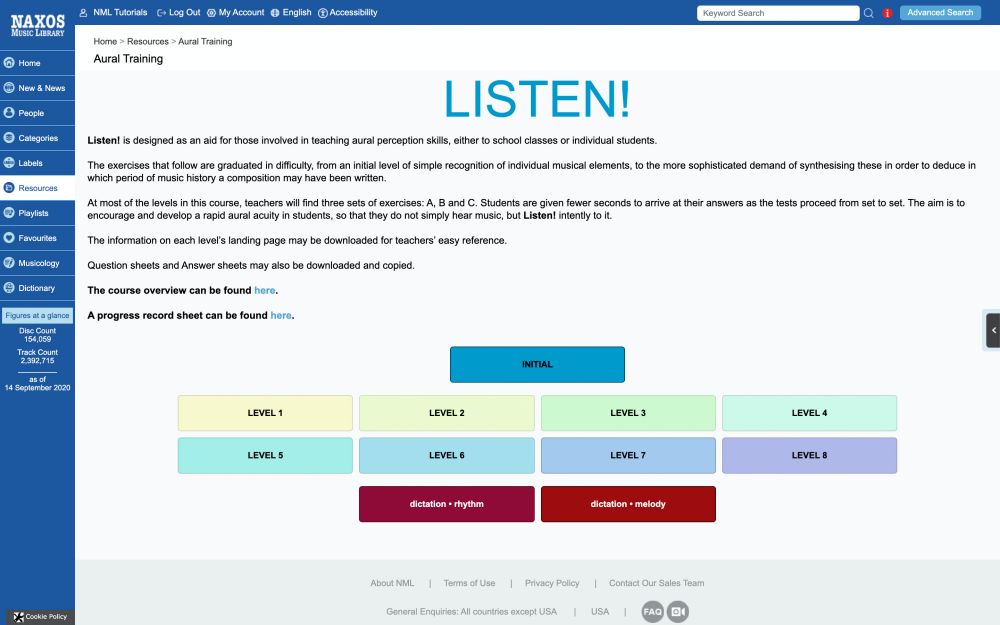Viewport: 1000px width, 625px height.
Task: Click the large LISTEN! heading
Action: pyautogui.click(x=537, y=99)
